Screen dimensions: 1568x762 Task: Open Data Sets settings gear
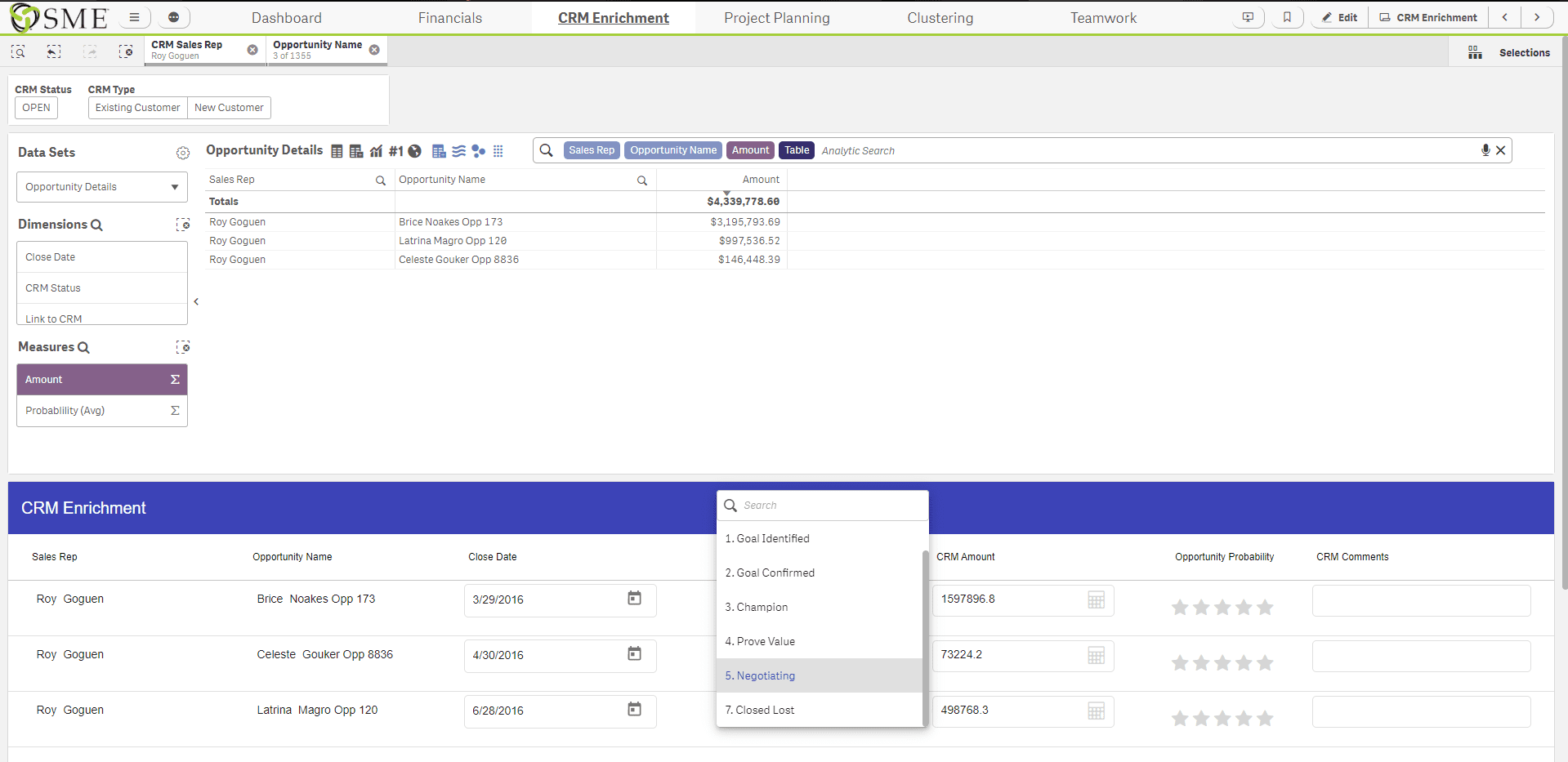[x=183, y=153]
